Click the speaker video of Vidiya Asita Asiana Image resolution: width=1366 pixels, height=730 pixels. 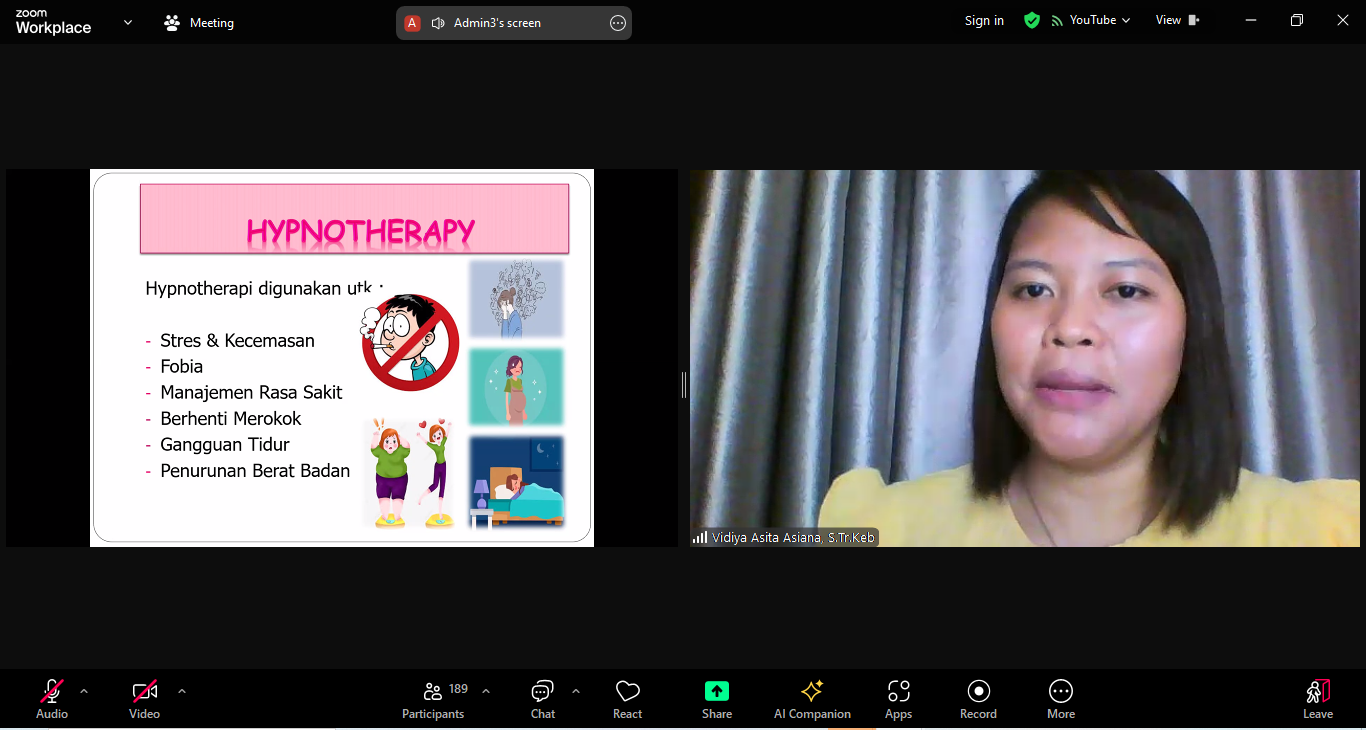[x=1025, y=358]
